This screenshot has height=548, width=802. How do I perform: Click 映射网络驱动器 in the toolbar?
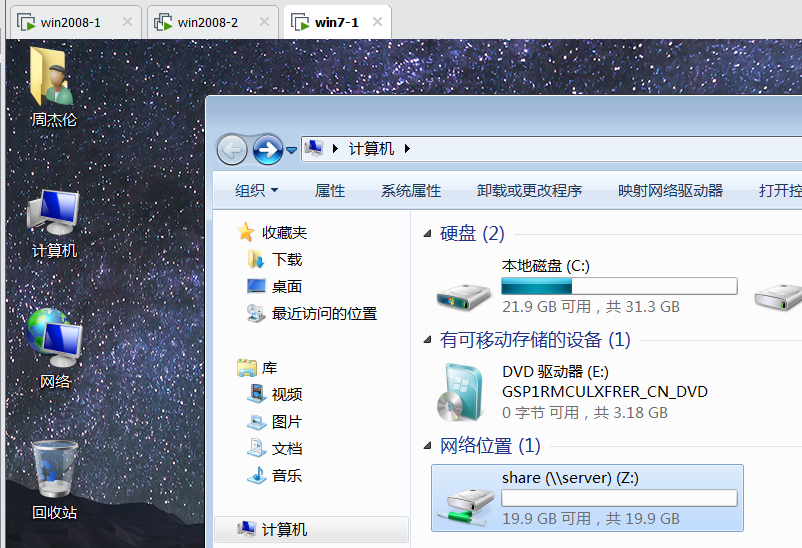click(671, 191)
